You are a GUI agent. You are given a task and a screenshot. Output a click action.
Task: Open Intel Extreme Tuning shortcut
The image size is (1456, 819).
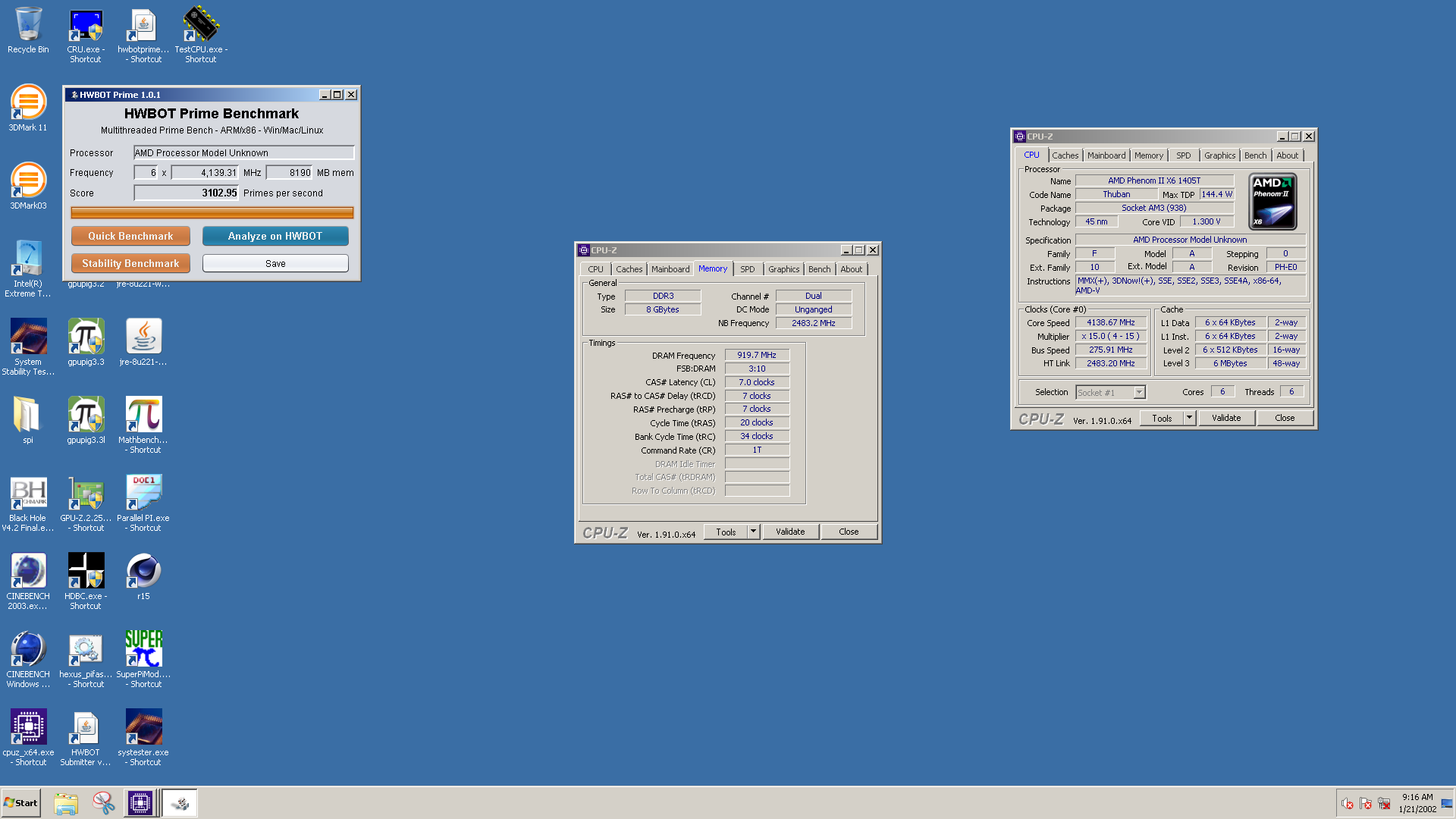click(28, 268)
